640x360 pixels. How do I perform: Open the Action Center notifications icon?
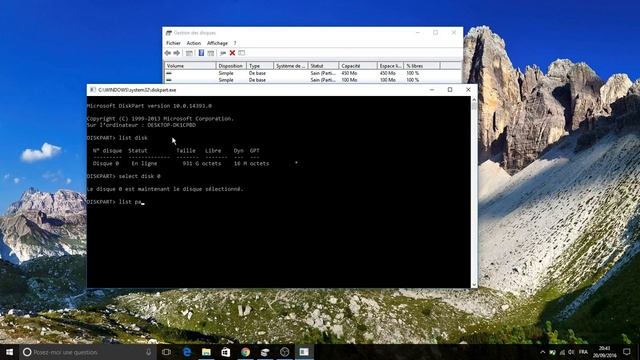pos(627,352)
